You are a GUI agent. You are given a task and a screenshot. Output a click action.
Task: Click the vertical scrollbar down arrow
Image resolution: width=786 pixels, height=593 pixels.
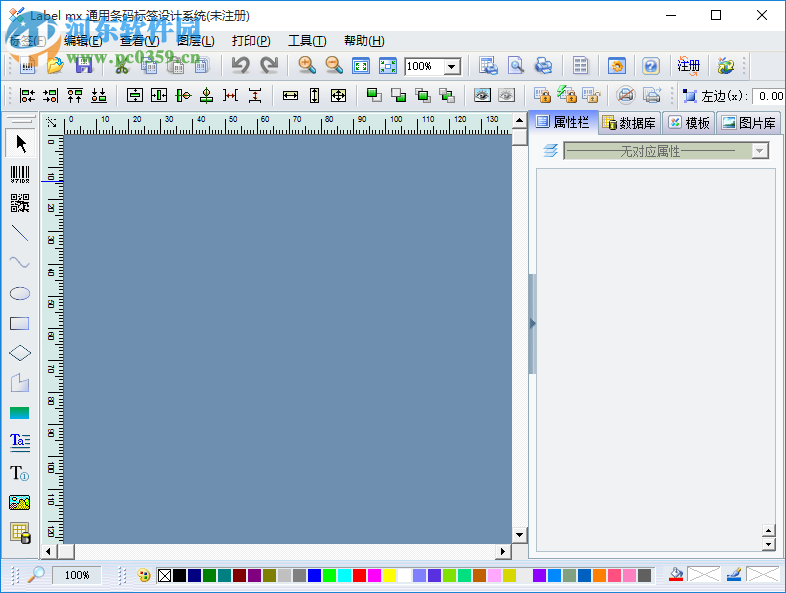(x=519, y=535)
